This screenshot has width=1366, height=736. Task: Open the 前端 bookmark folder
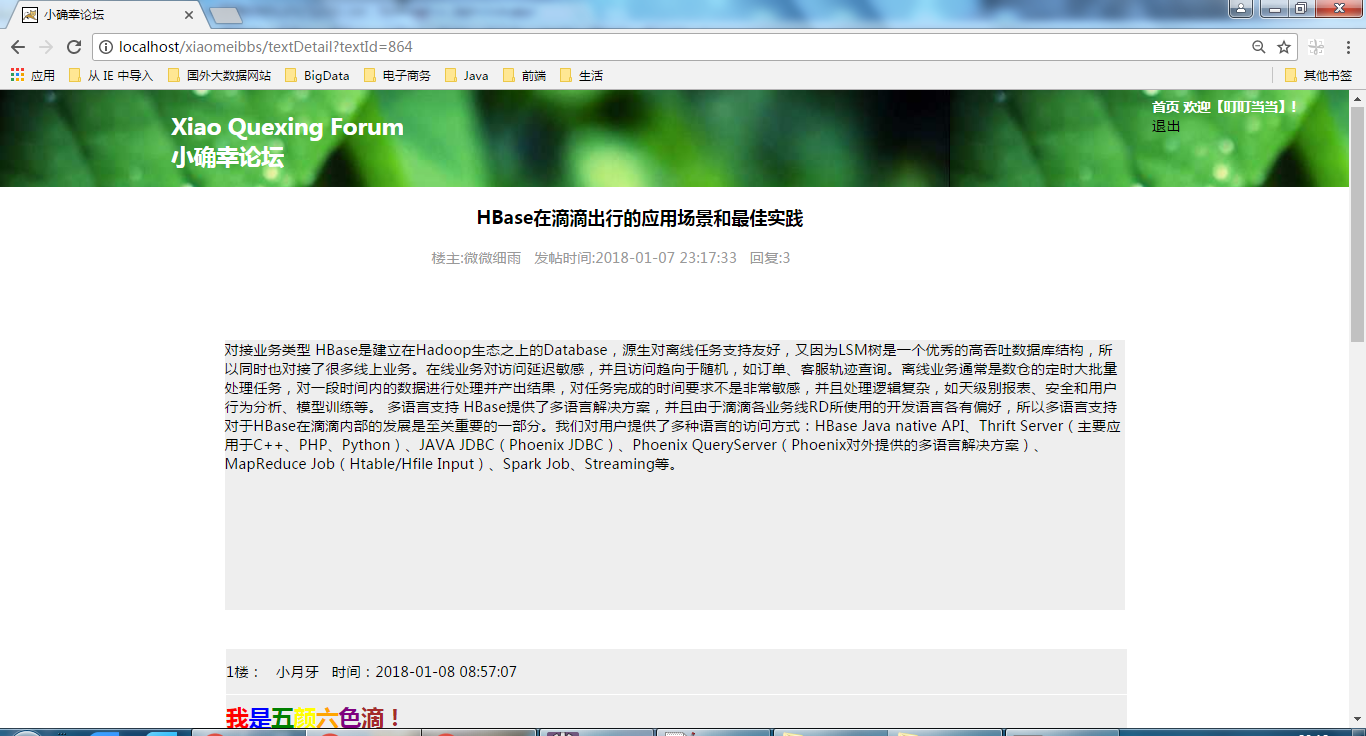[x=524, y=75]
